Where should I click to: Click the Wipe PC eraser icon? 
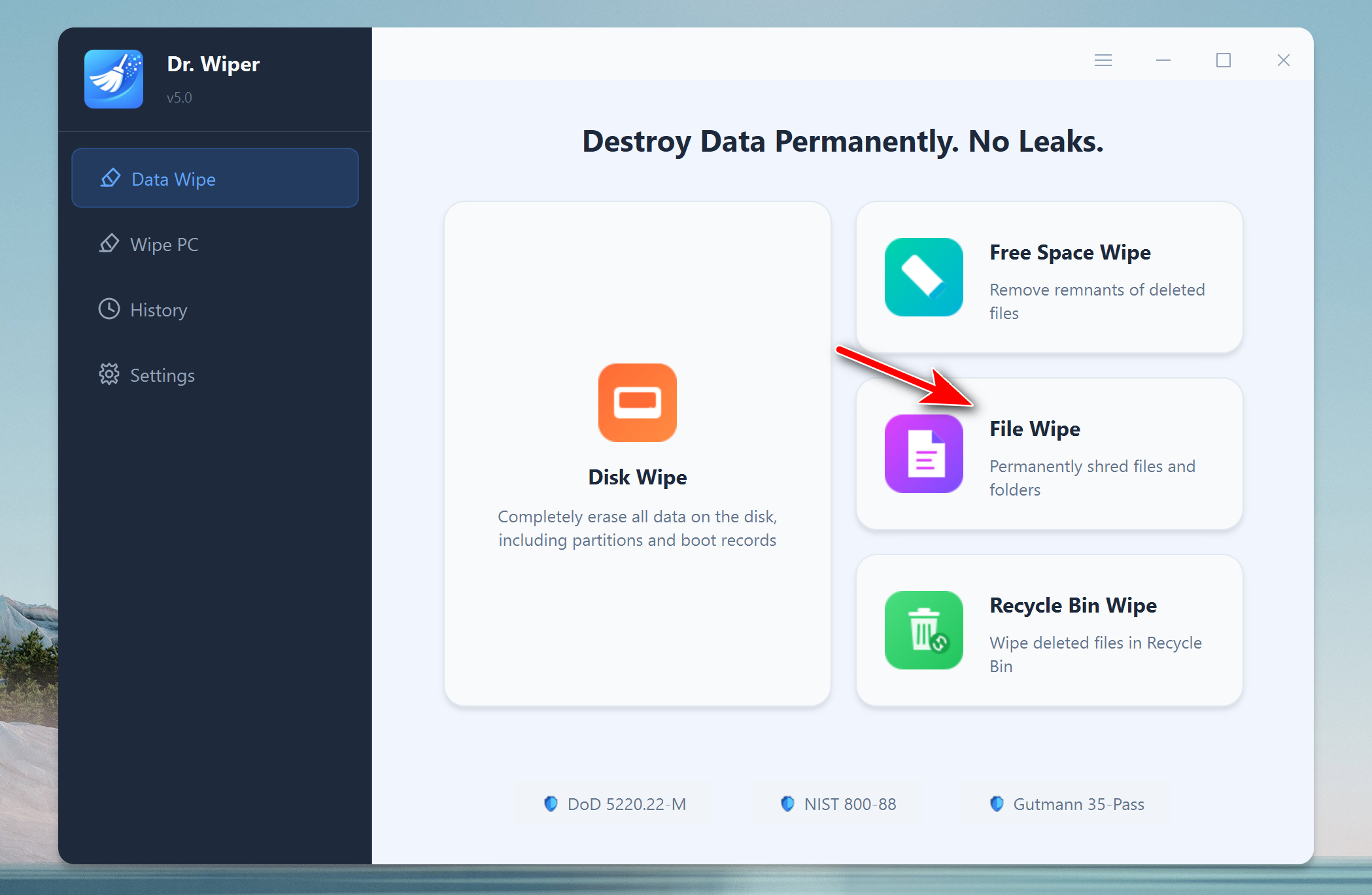tap(109, 244)
